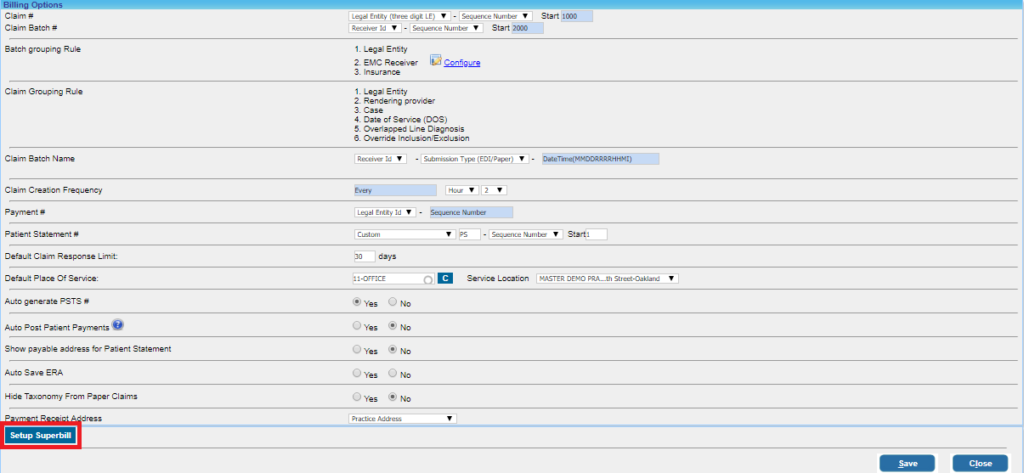Screen dimensions: 1024x473
Task: Select No for Hide Taxonomy From Paper Claims
Action: 392,397
